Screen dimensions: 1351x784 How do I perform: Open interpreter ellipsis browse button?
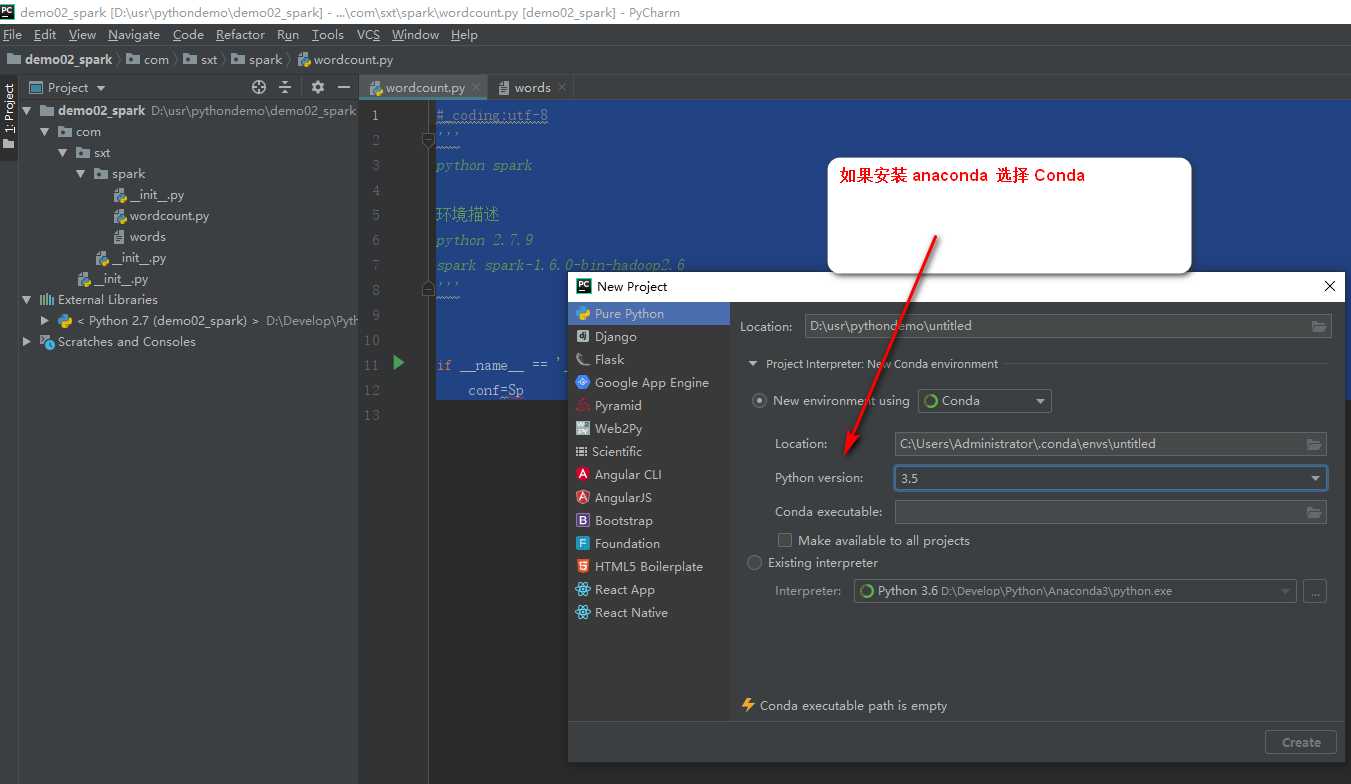pyautogui.click(x=1315, y=591)
